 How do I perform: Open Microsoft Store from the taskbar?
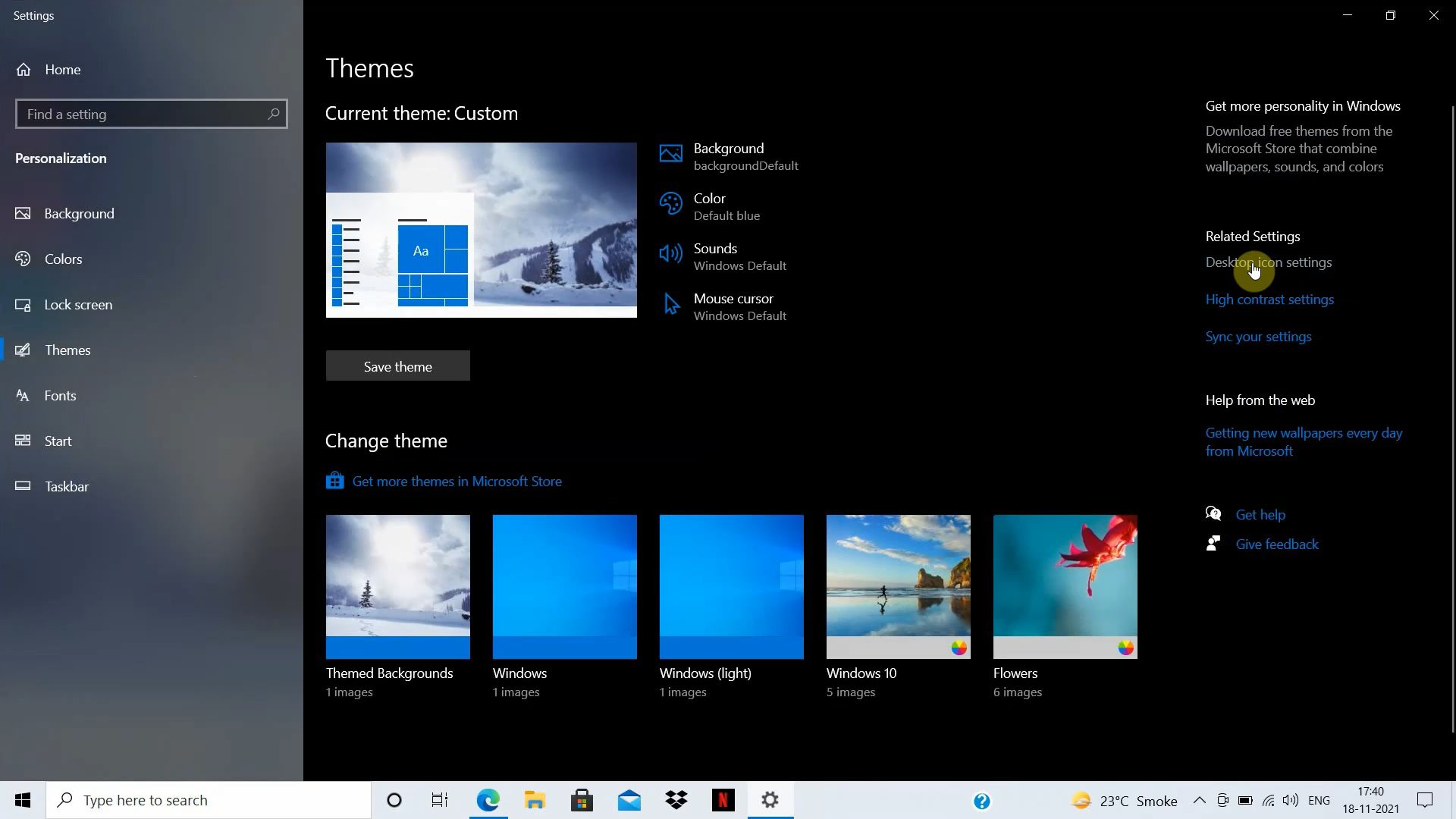(581, 799)
